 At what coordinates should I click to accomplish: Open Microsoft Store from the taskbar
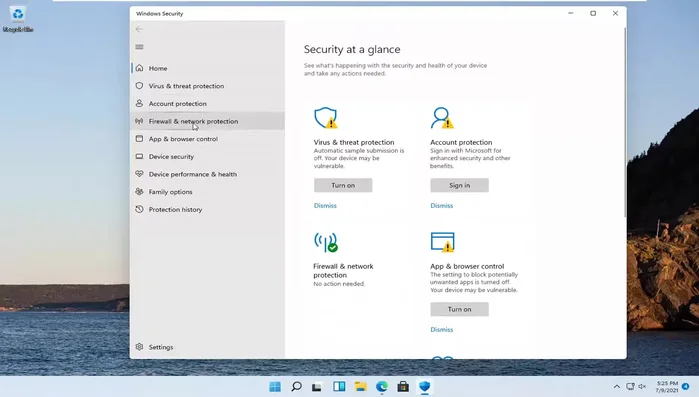point(403,386)
